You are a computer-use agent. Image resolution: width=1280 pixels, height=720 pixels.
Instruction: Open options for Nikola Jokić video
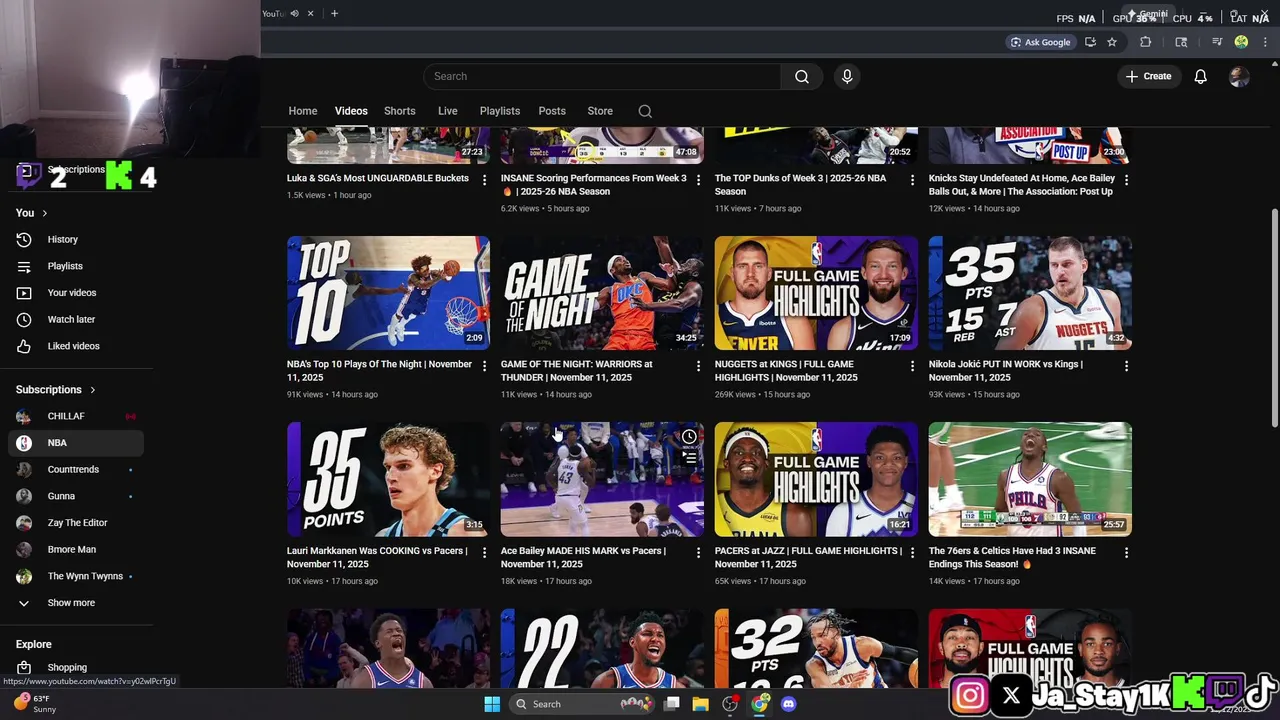tap(1126, 366)
